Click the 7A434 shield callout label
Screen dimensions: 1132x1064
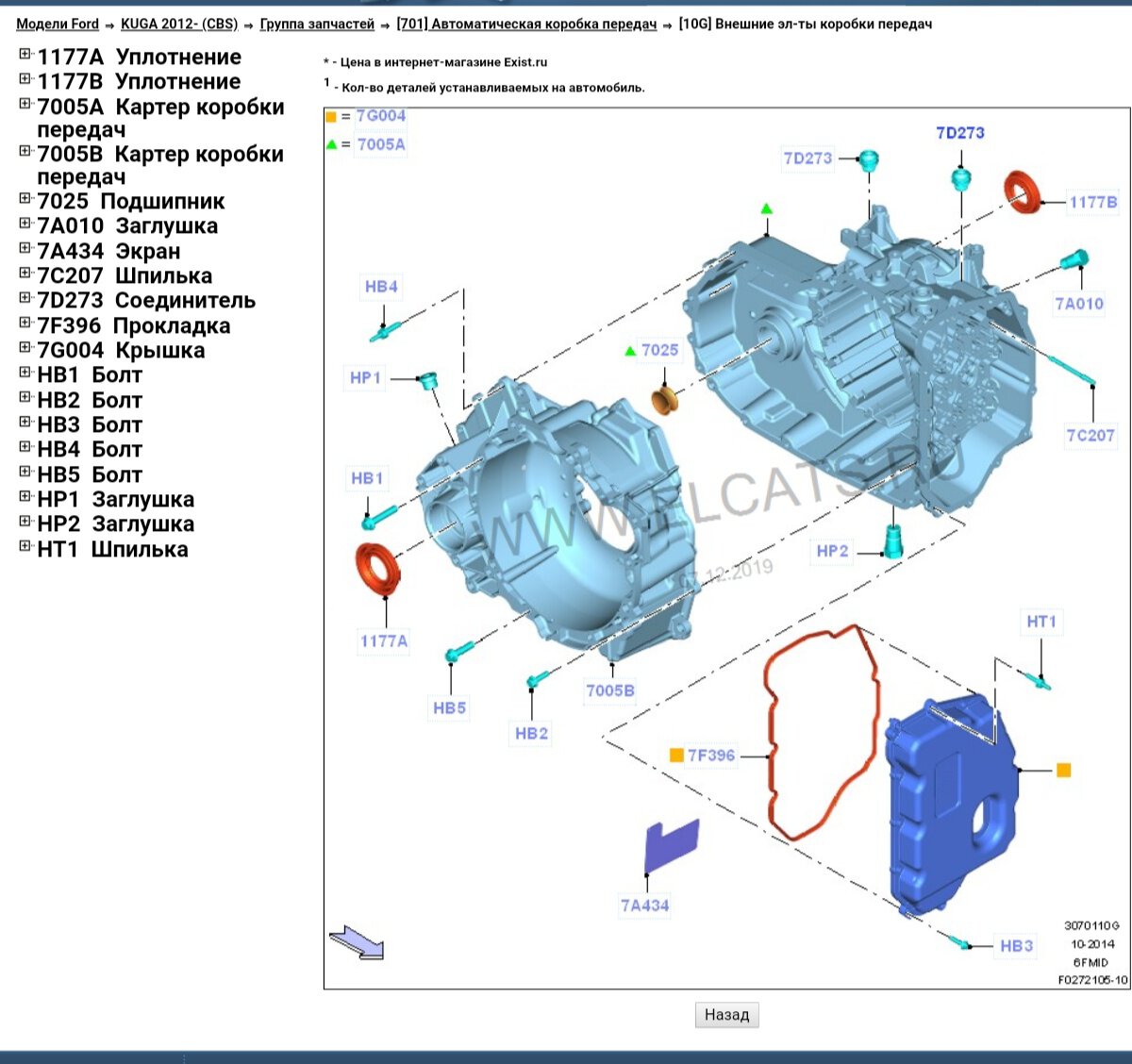[644, 906]
